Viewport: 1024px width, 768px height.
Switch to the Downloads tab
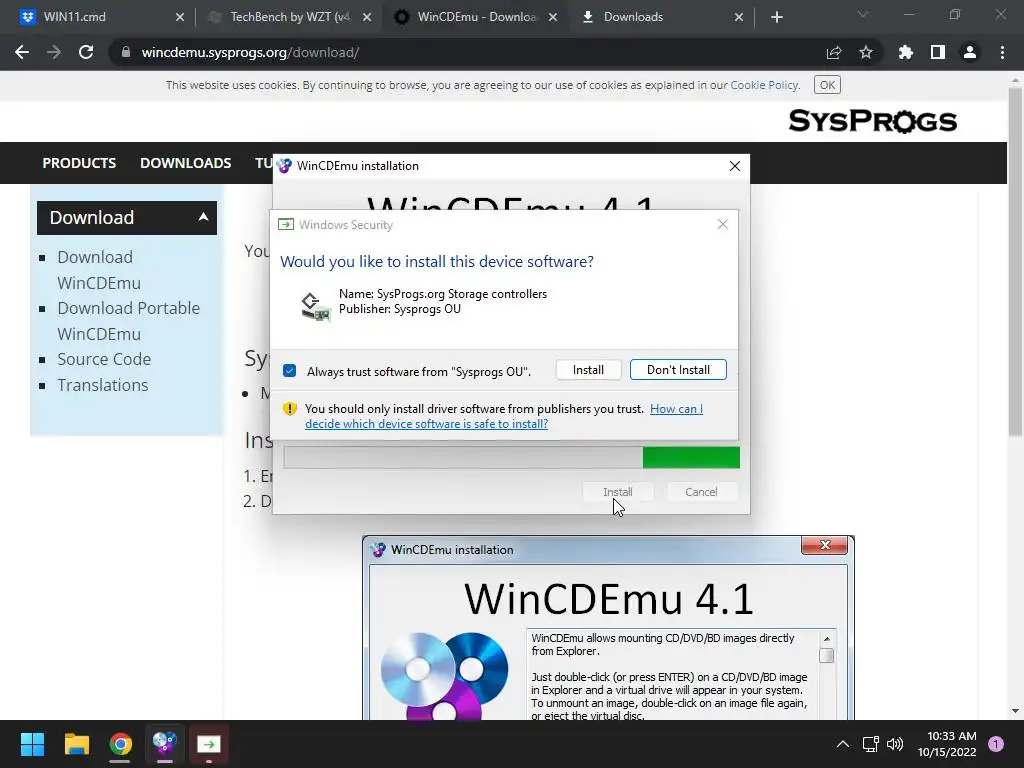pos(661,17)
